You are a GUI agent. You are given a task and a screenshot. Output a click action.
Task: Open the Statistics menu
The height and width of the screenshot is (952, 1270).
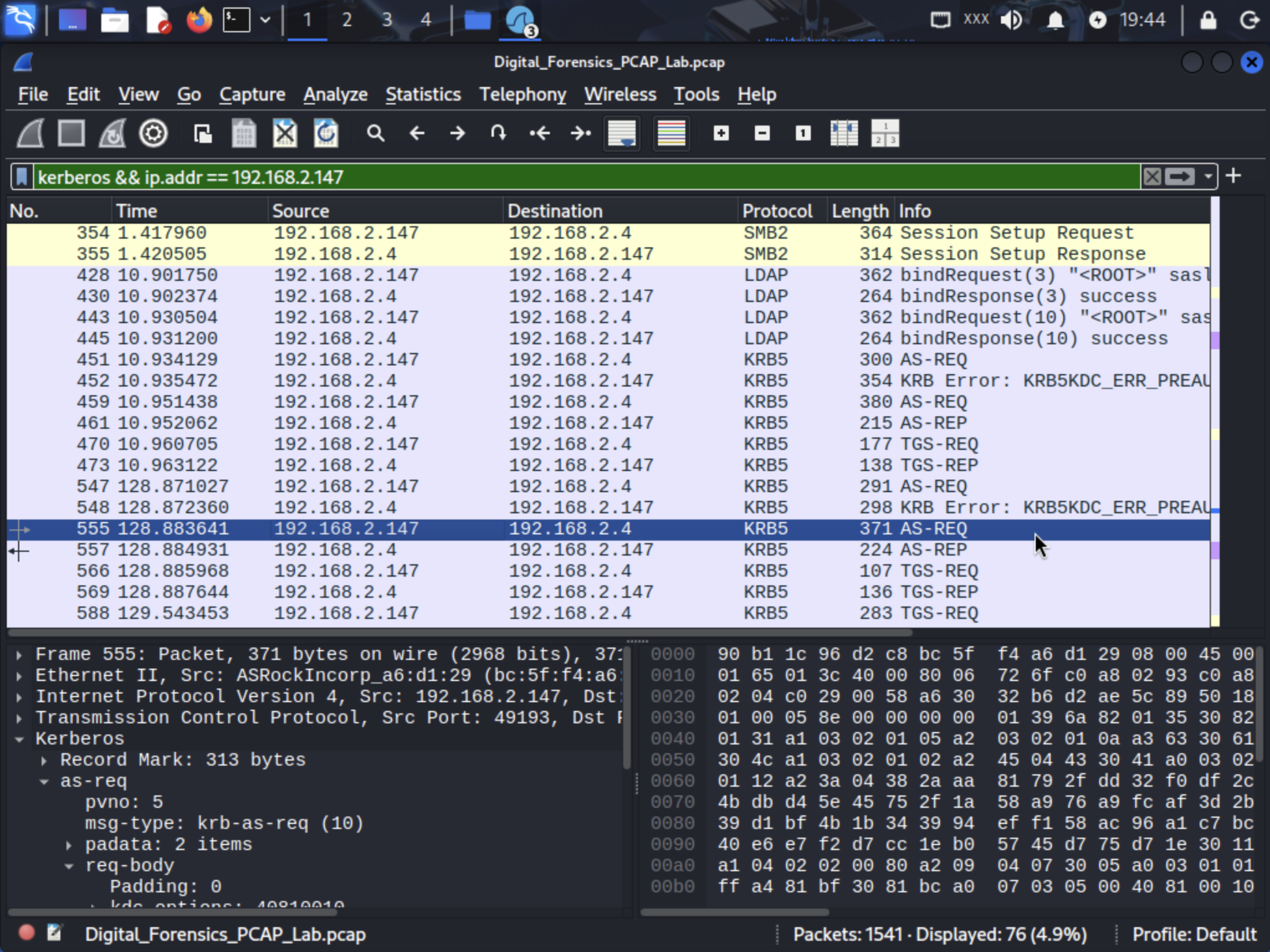423,94
